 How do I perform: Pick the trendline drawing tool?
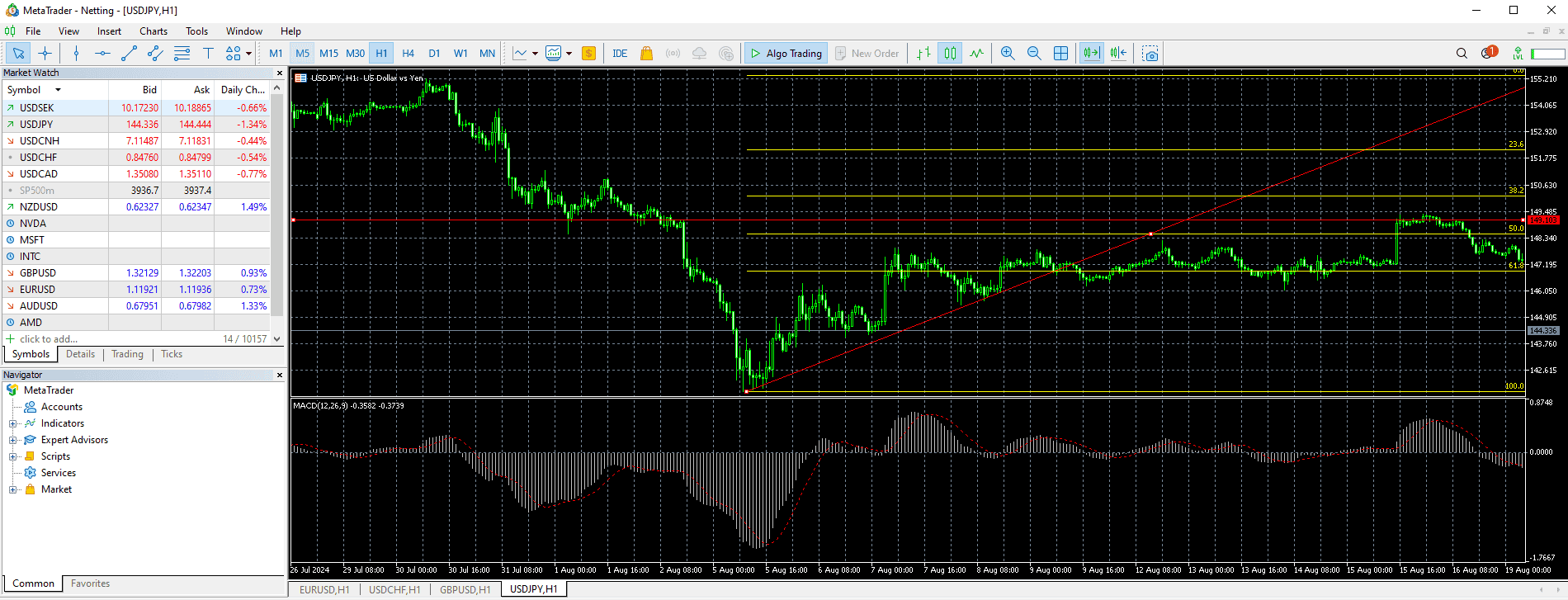point(129,54)
